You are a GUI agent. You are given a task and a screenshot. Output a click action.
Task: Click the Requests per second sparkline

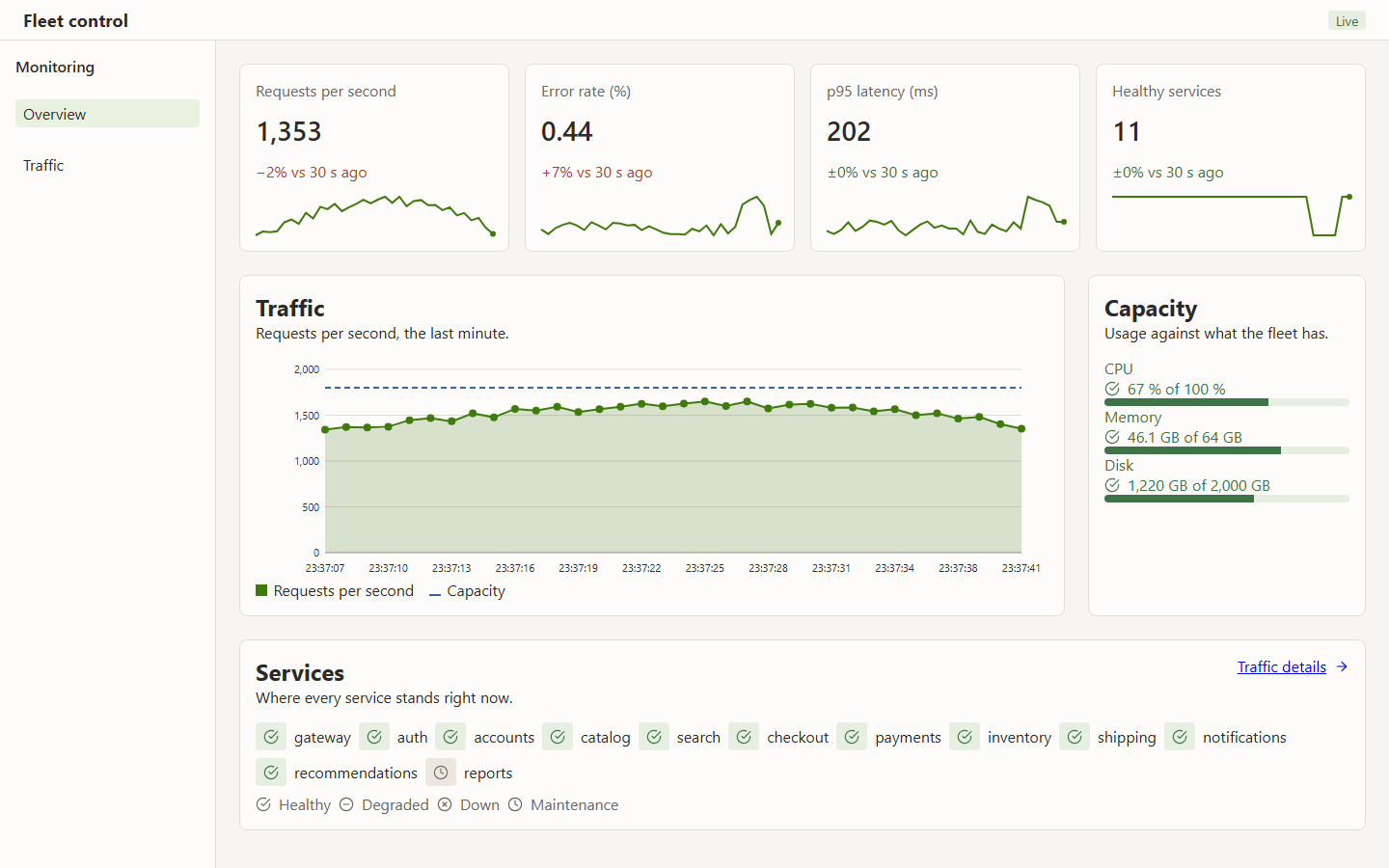[x=374, y=215]
